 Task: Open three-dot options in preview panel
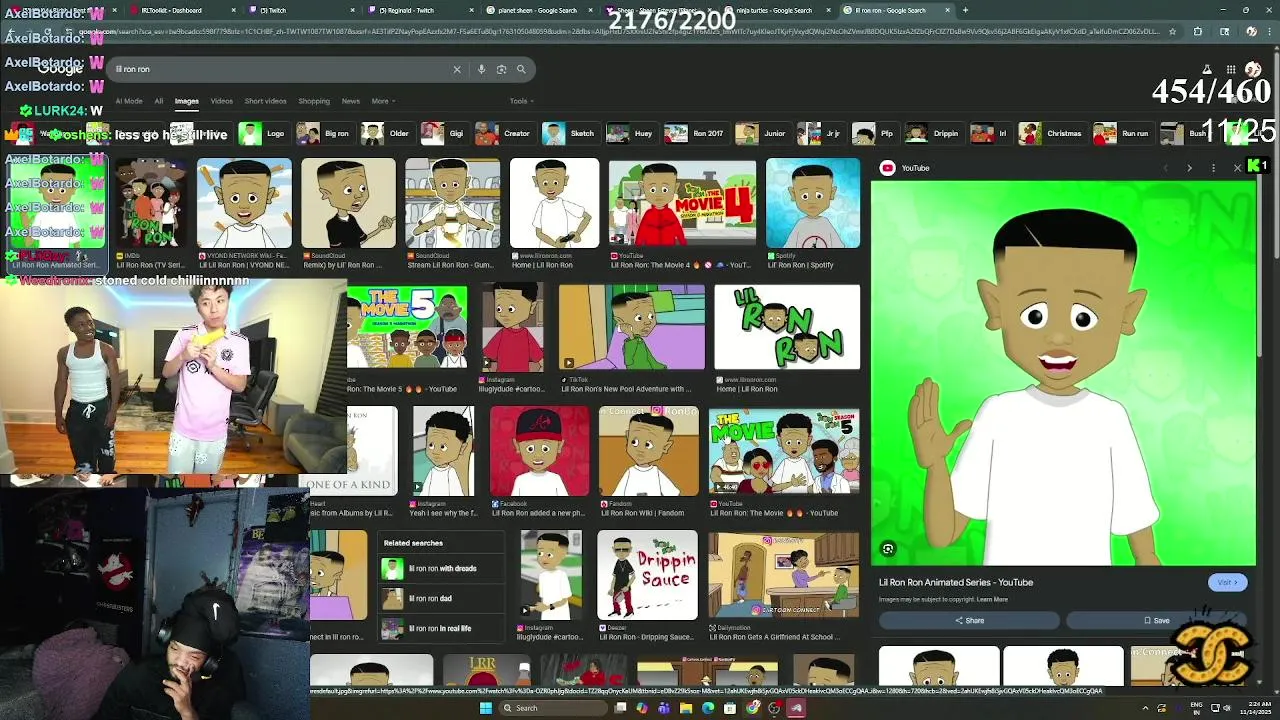pyautogui.click(x=1213, y=168)
